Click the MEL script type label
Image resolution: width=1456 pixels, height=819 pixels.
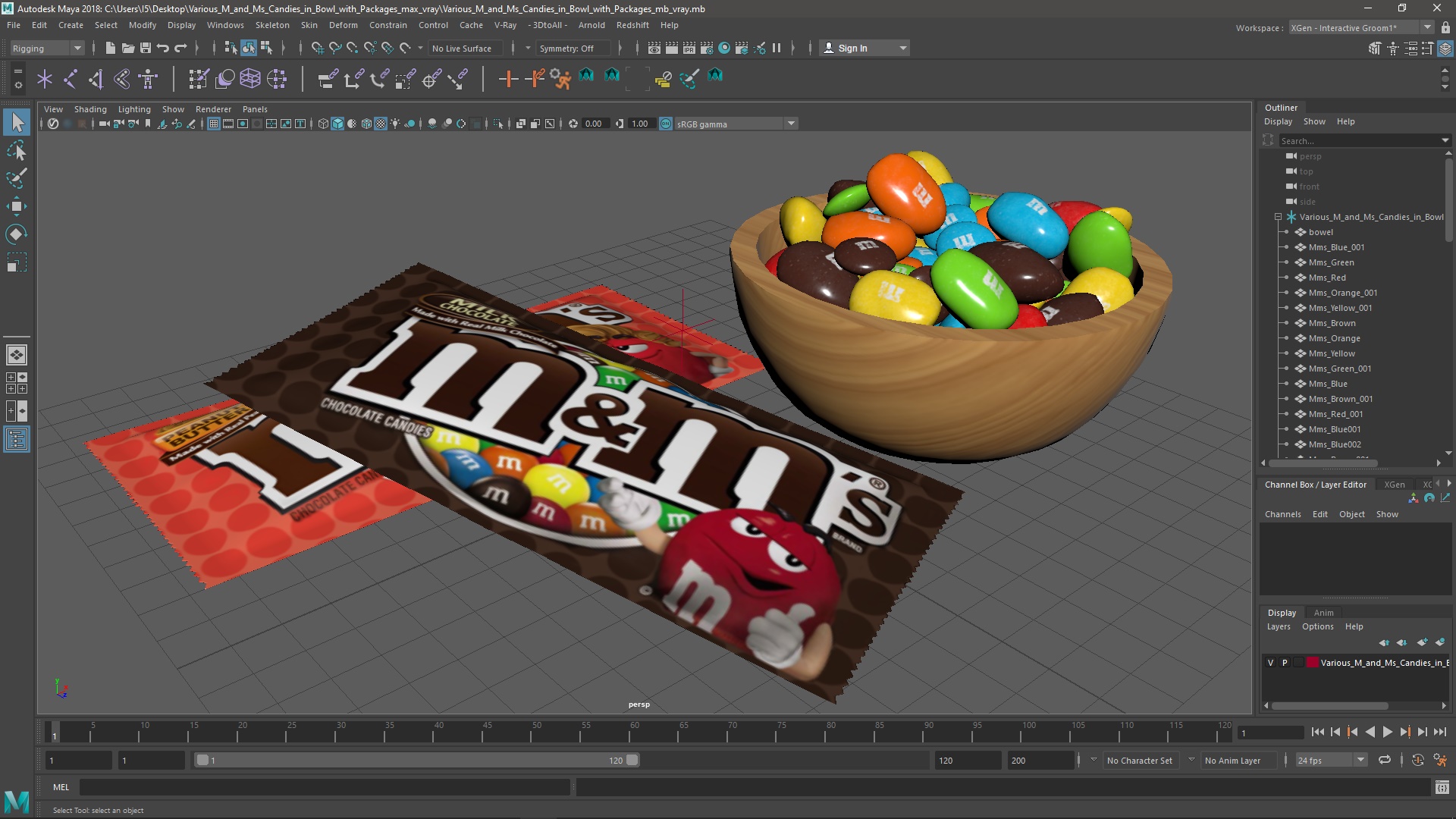click(x=61, y=787)
